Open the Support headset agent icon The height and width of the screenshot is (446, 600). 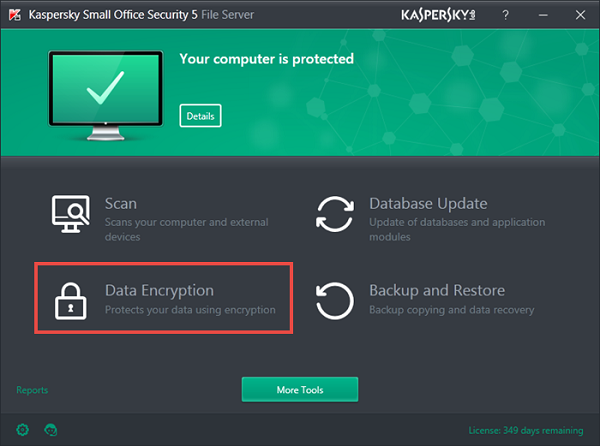click(x=51, y=429)
